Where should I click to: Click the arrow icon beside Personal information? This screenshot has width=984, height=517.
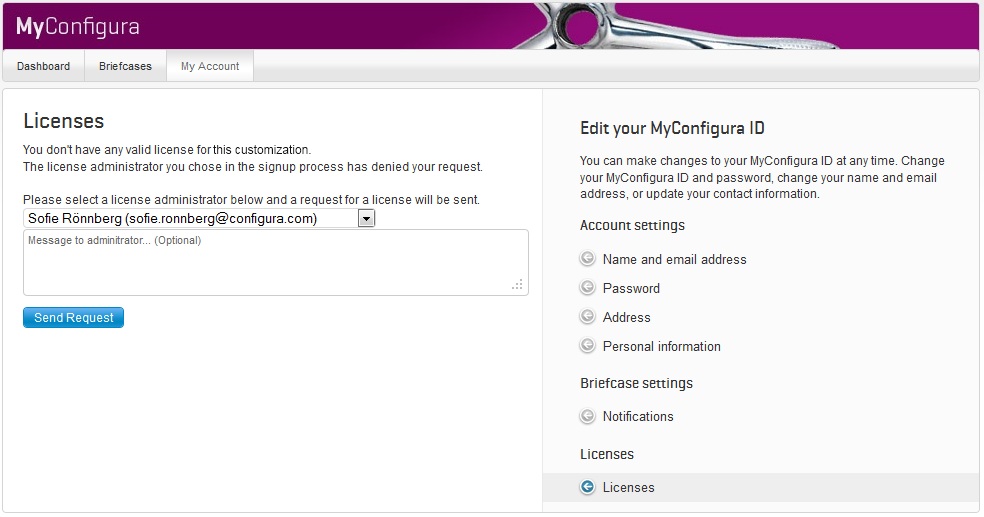coord(587,345)
